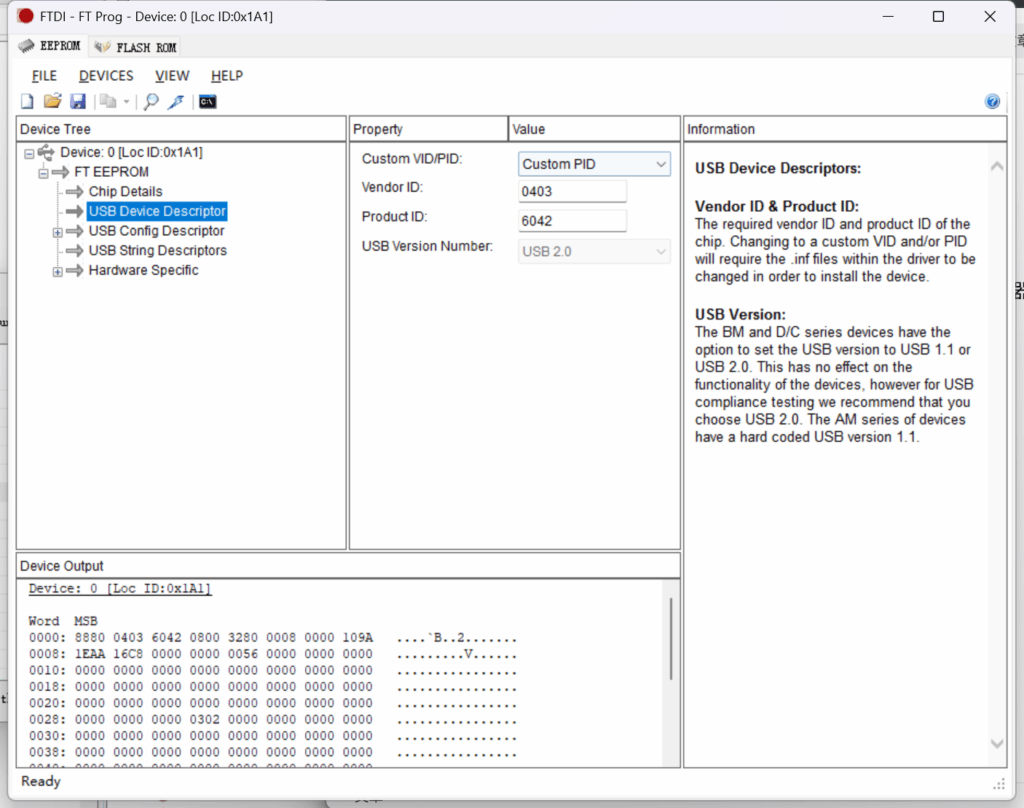Screen dimensions: 1024x808
Task: Click the Information panel header
Action: coord(845,129)
